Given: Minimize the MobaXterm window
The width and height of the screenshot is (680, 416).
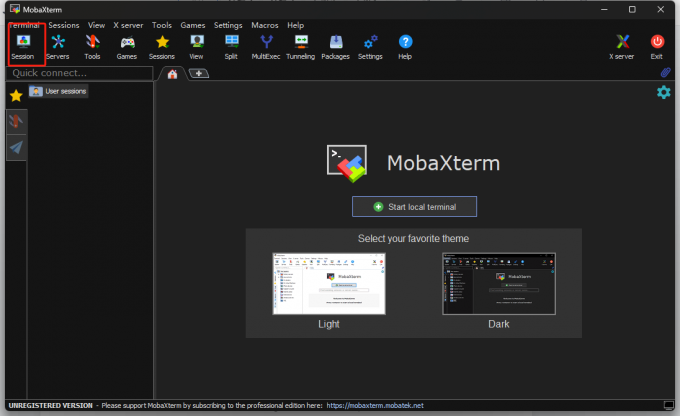Looking at the screenshot, I should pyautogui.click(x=604, y=9).
